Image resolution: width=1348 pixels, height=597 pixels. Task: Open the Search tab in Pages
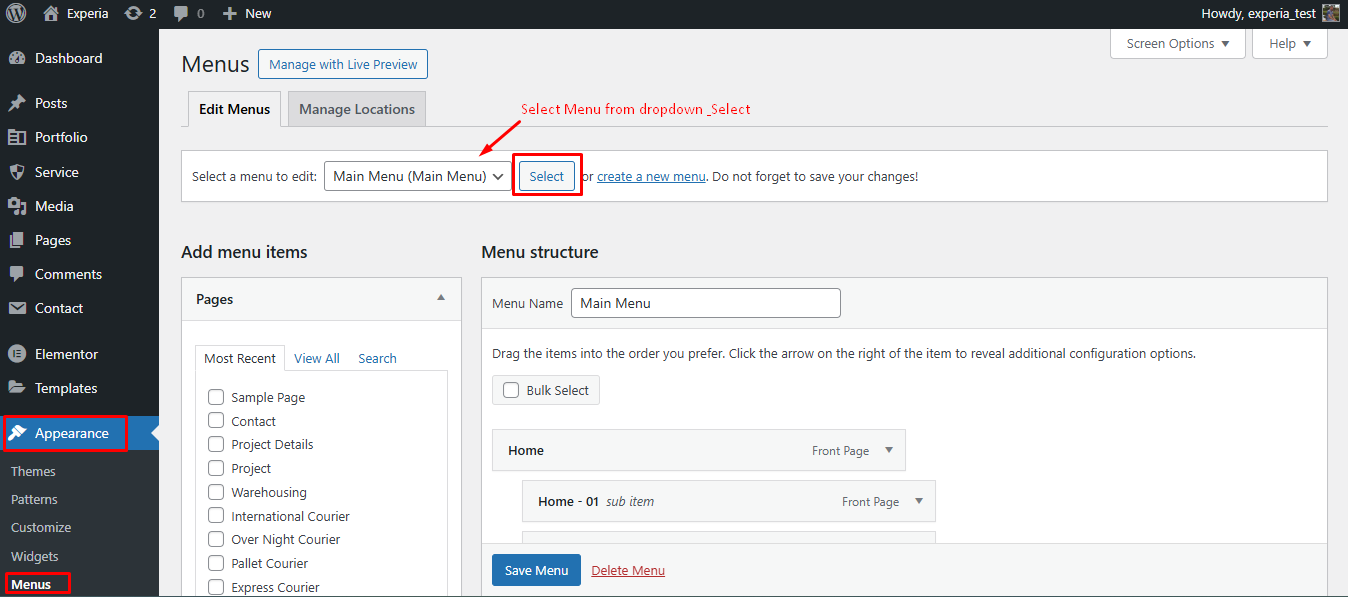[x=377, y=358]
